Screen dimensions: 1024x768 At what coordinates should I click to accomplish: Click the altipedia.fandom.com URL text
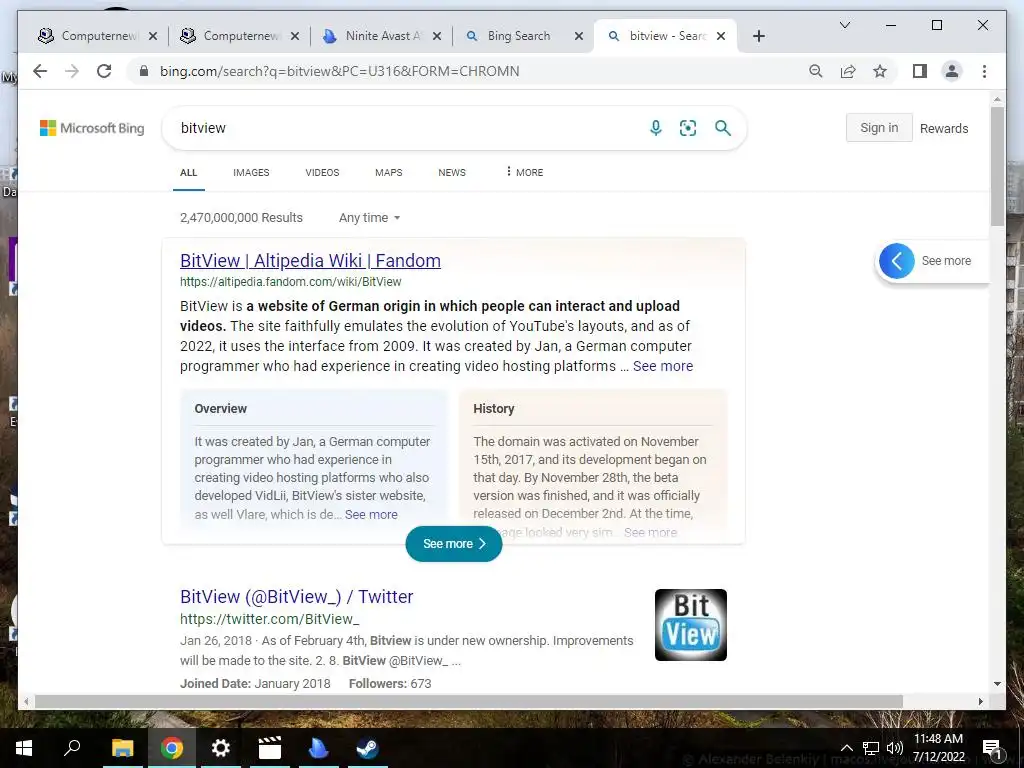point(291,282)
